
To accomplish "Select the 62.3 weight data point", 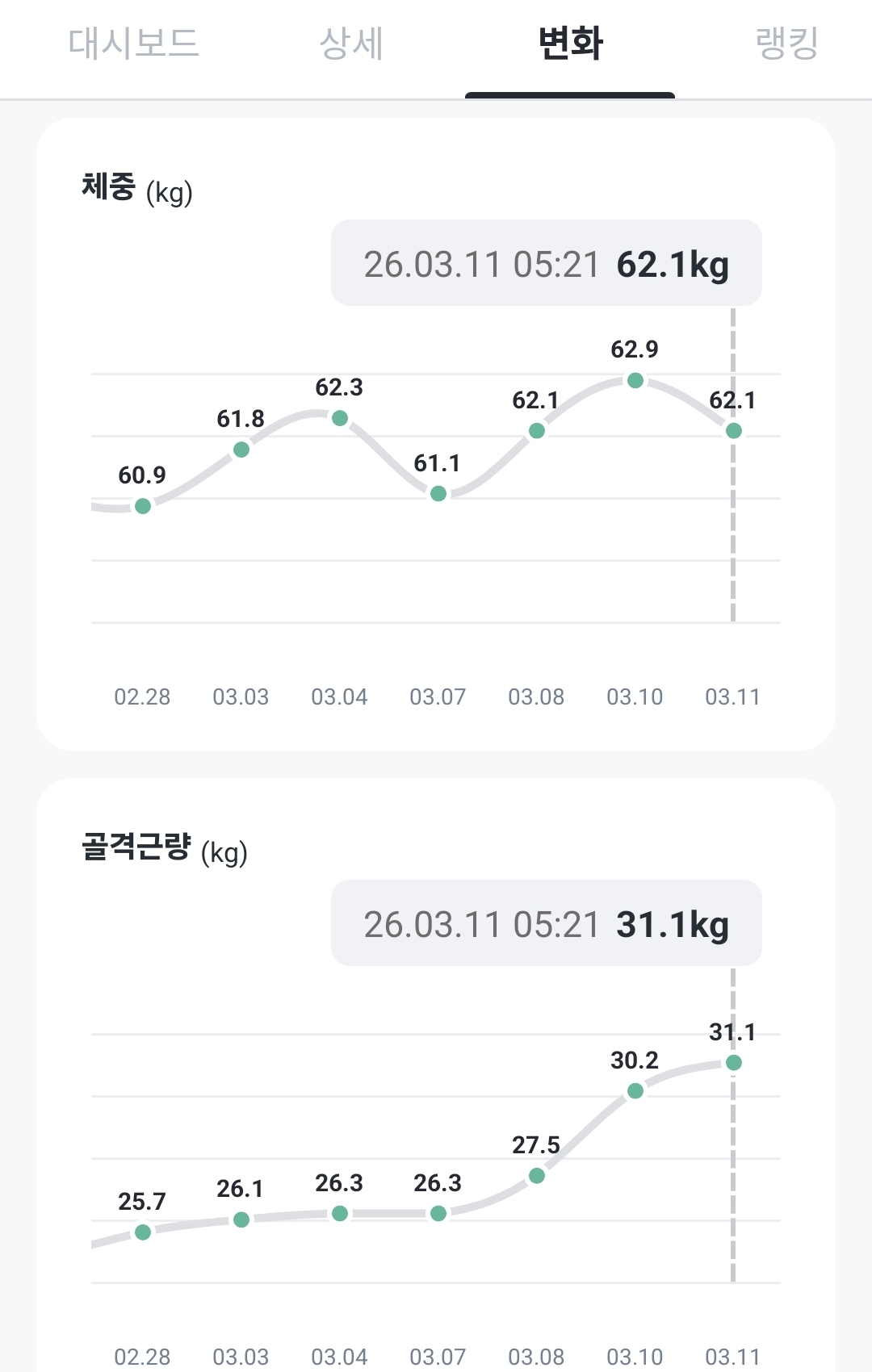I will point(340,418).
